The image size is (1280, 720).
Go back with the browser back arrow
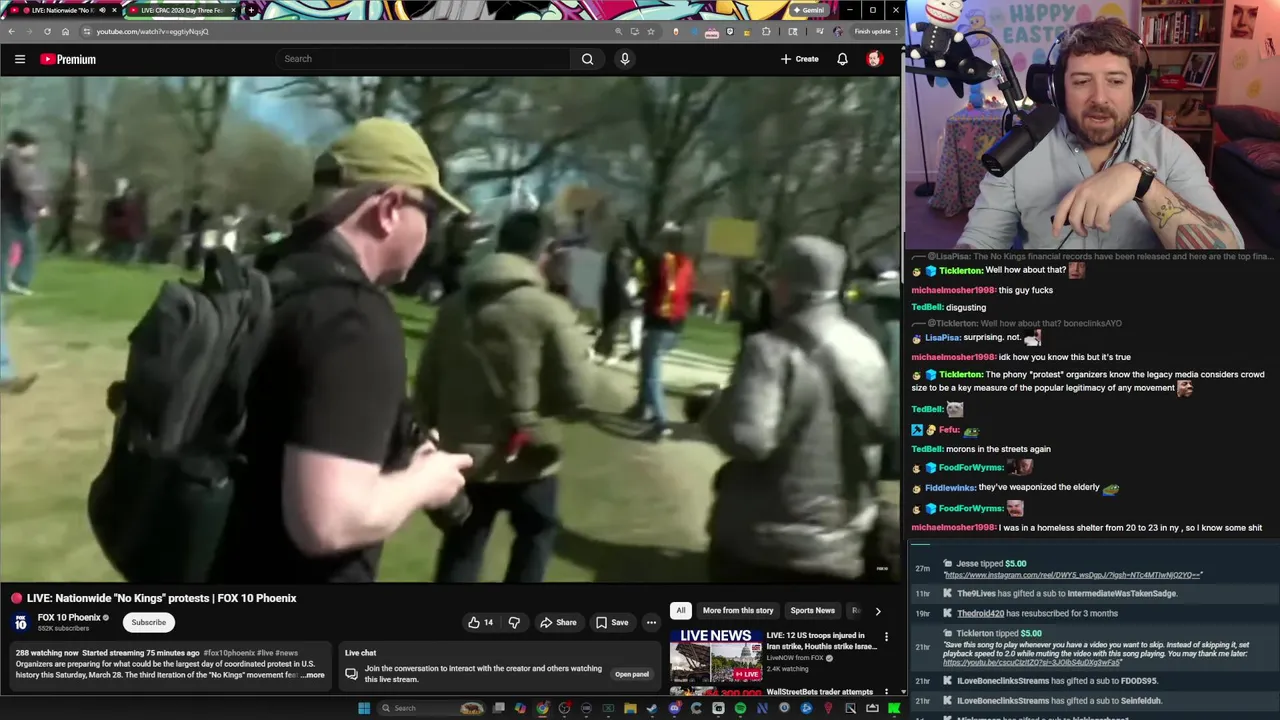coord(11,31)
